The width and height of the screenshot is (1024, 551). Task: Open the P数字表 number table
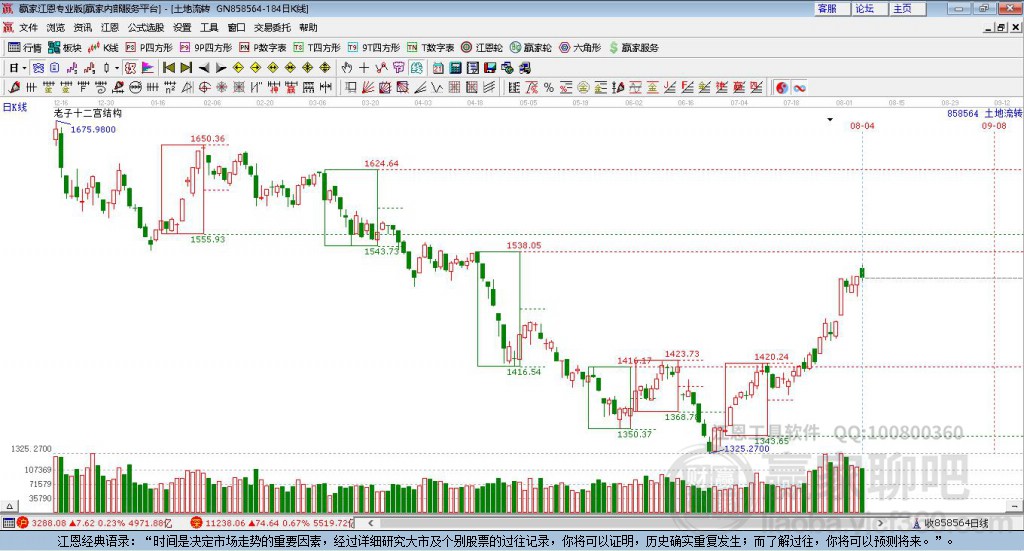pyautogui.click(x=263, y=48)
